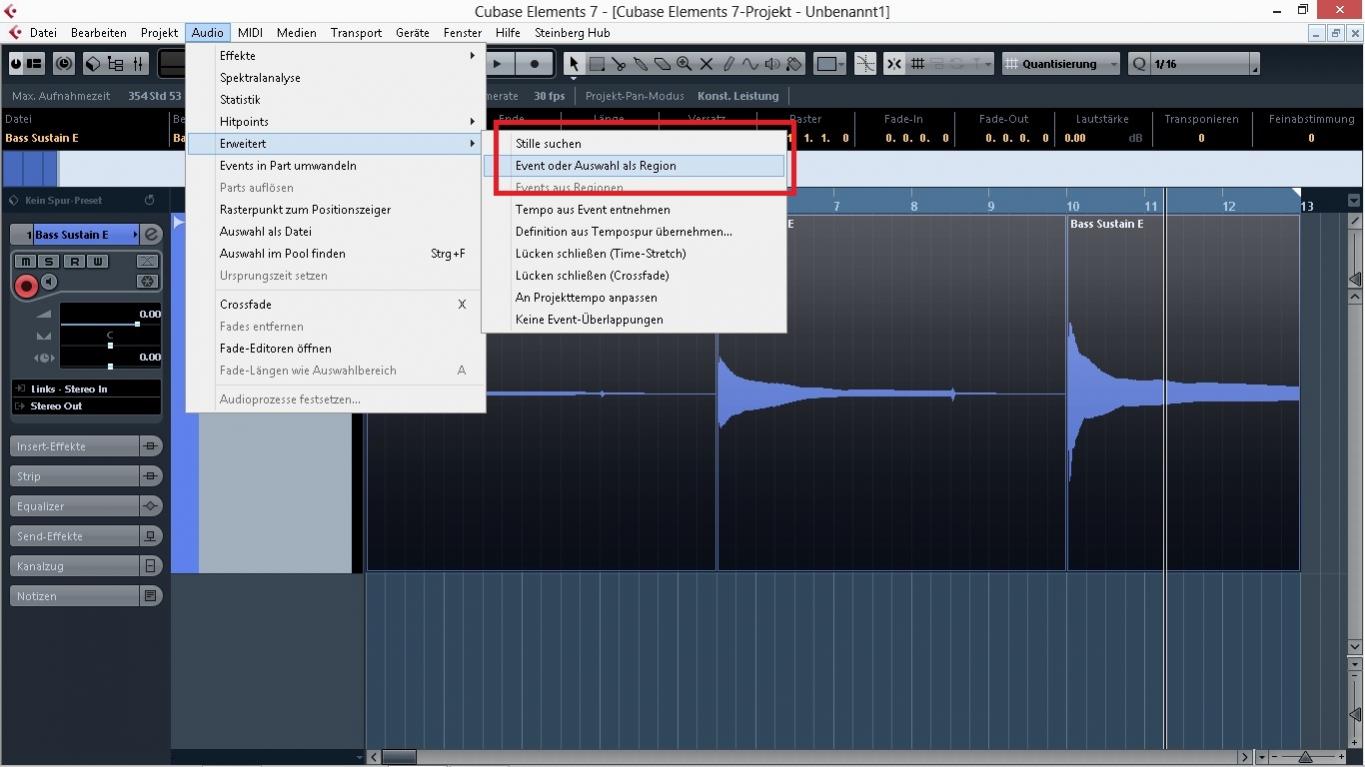The height and width of the screenshot is (767, 1365).
Task: Select the arrow Object Selection tool
Action: [574, 64]
